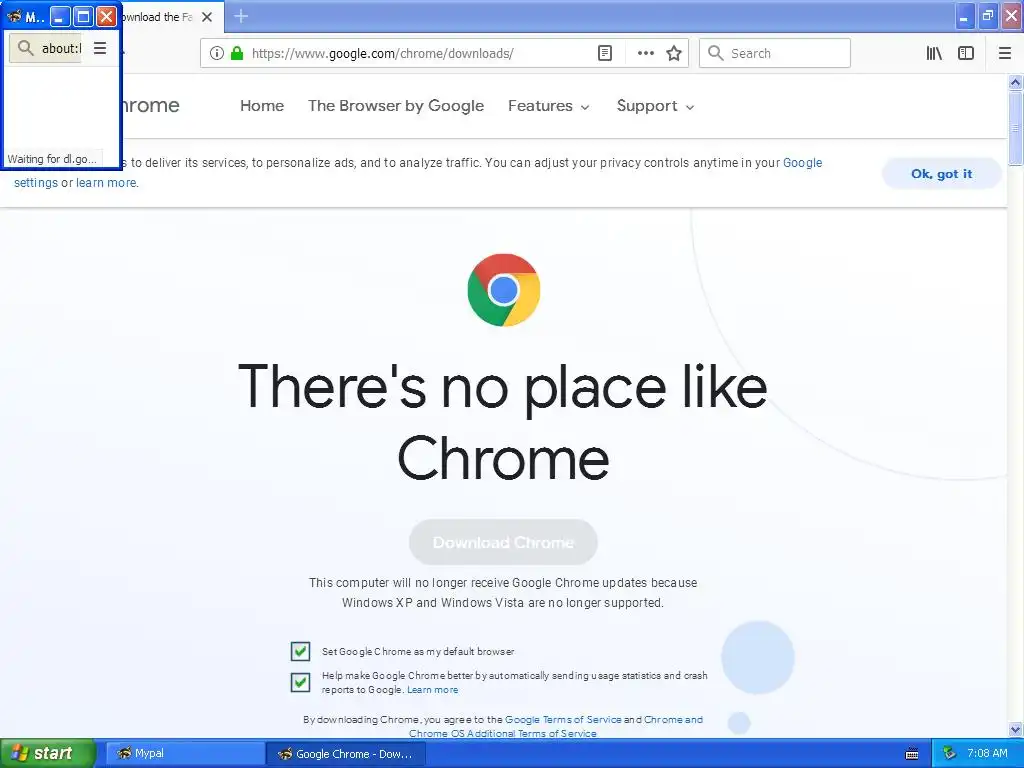Open The Browser by Google page
1024x768 pixels.
point(396,106)
